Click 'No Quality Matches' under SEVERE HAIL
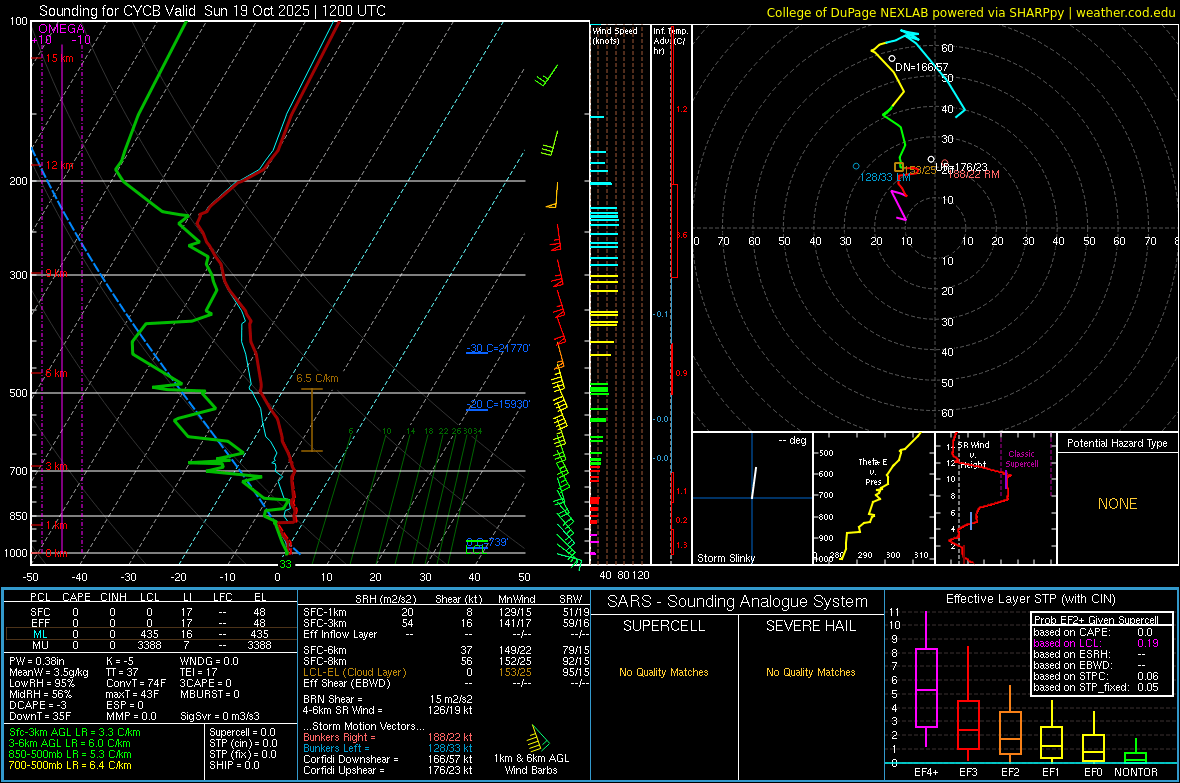The height and width of the screenshot is (783, 1180). click(810, 672)
